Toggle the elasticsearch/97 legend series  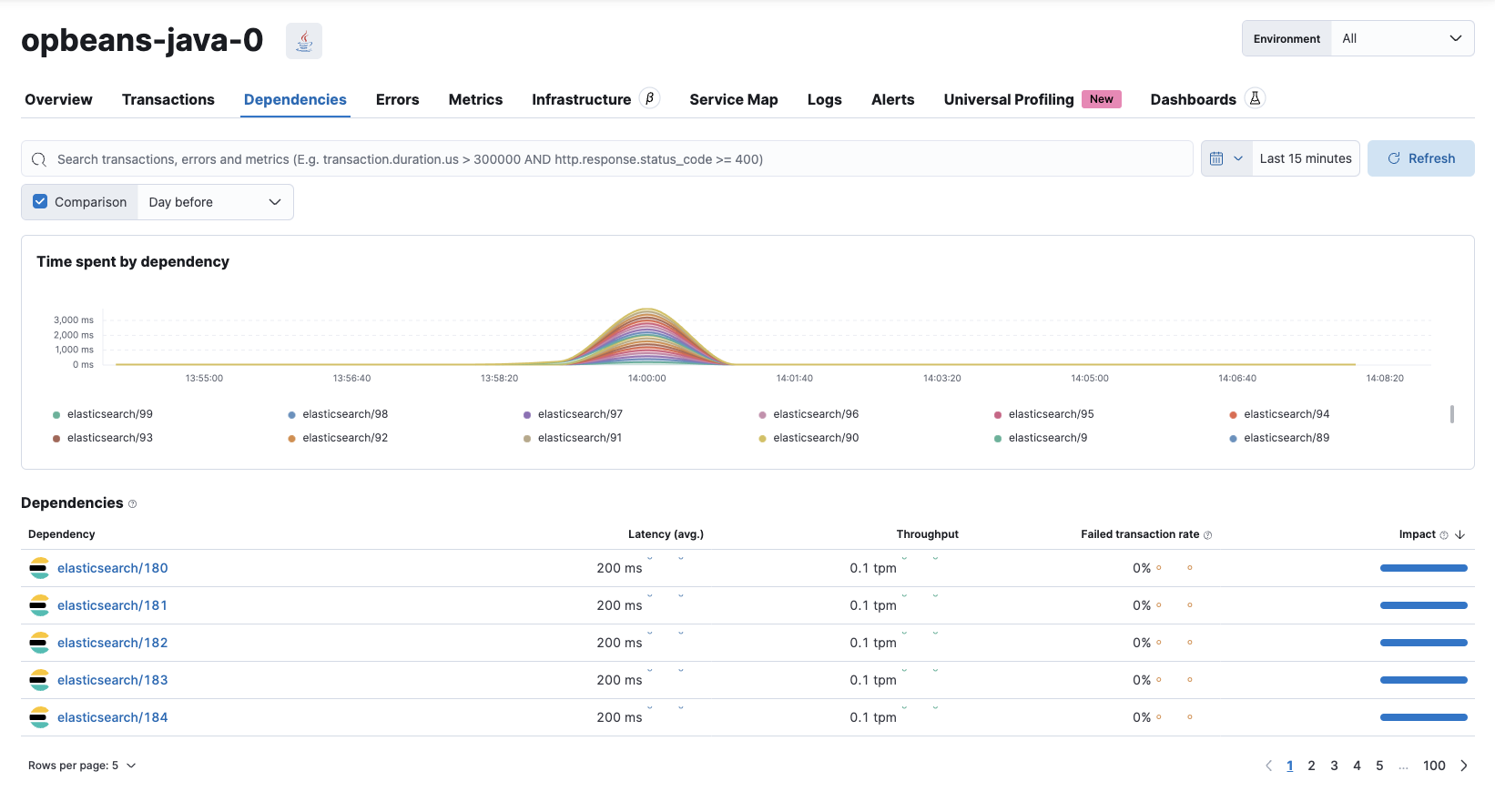(x=573, y=414)
